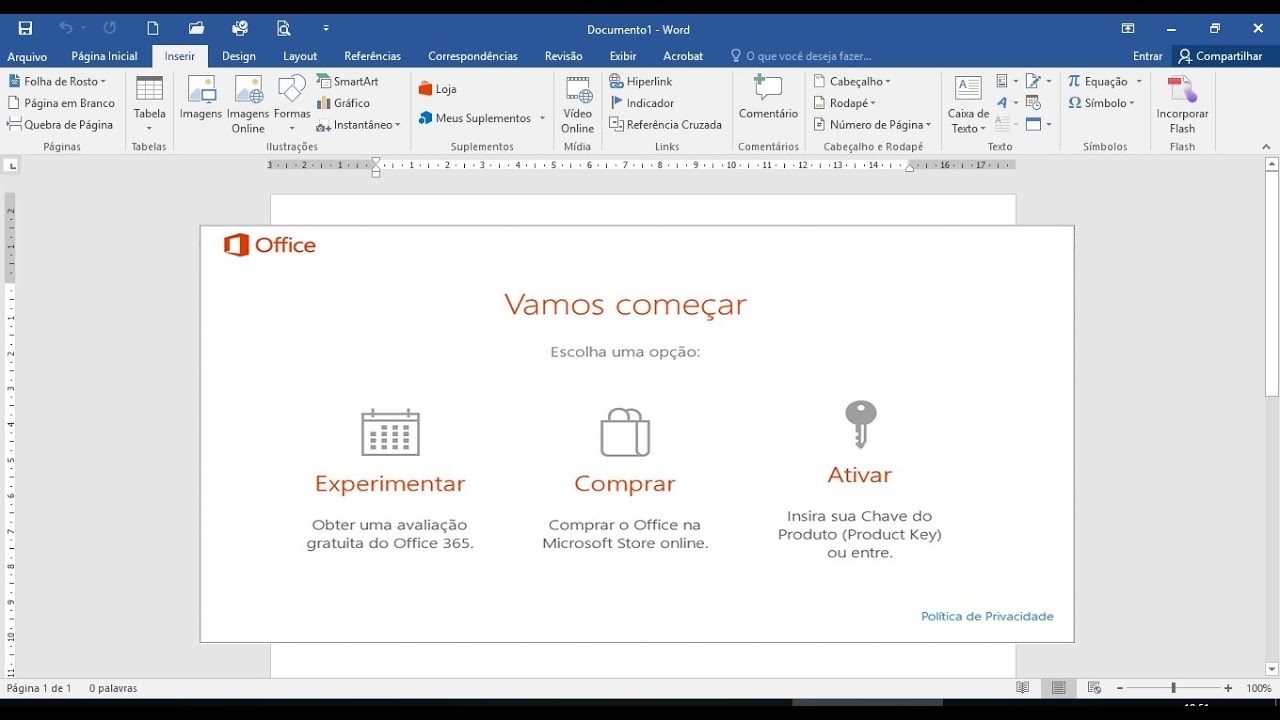Switch to the Exibir tab
Image resolution: width=1280 pixels, height=720 pixels.
tap(623, 56)
